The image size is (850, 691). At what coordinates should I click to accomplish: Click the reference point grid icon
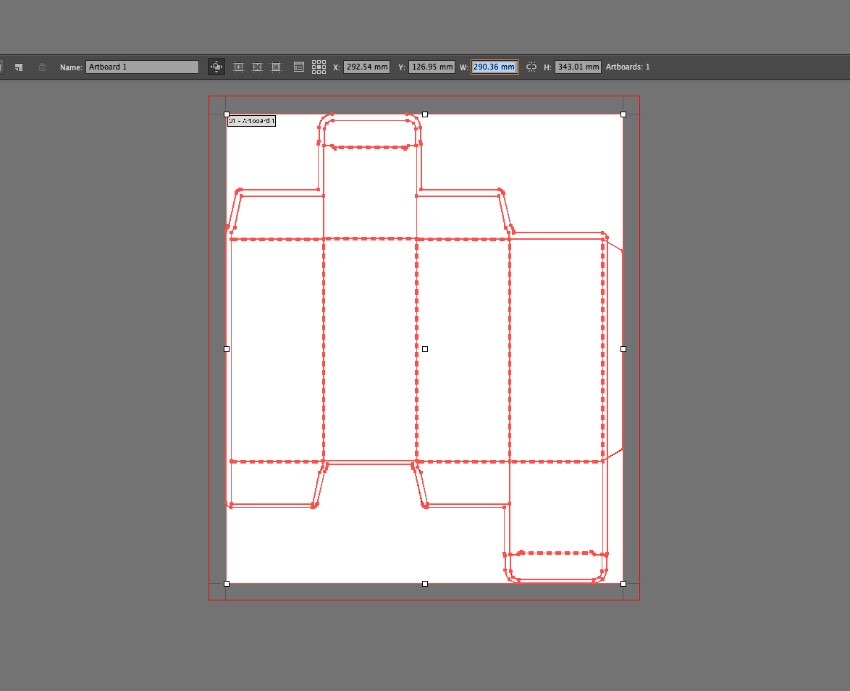pyautogui.click(x=319, y=67)
